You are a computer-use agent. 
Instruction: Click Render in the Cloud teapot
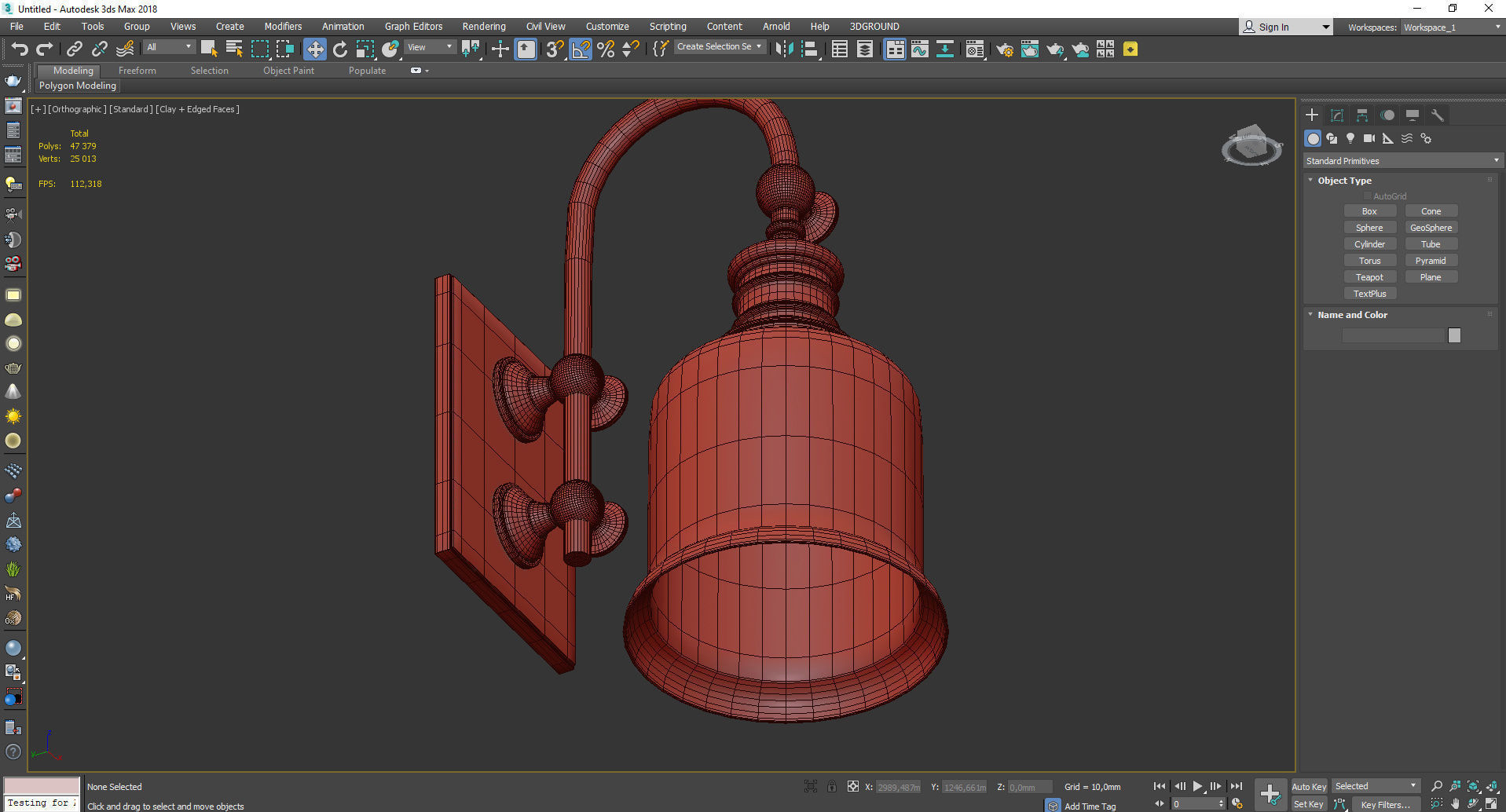tap(1080, 49)
